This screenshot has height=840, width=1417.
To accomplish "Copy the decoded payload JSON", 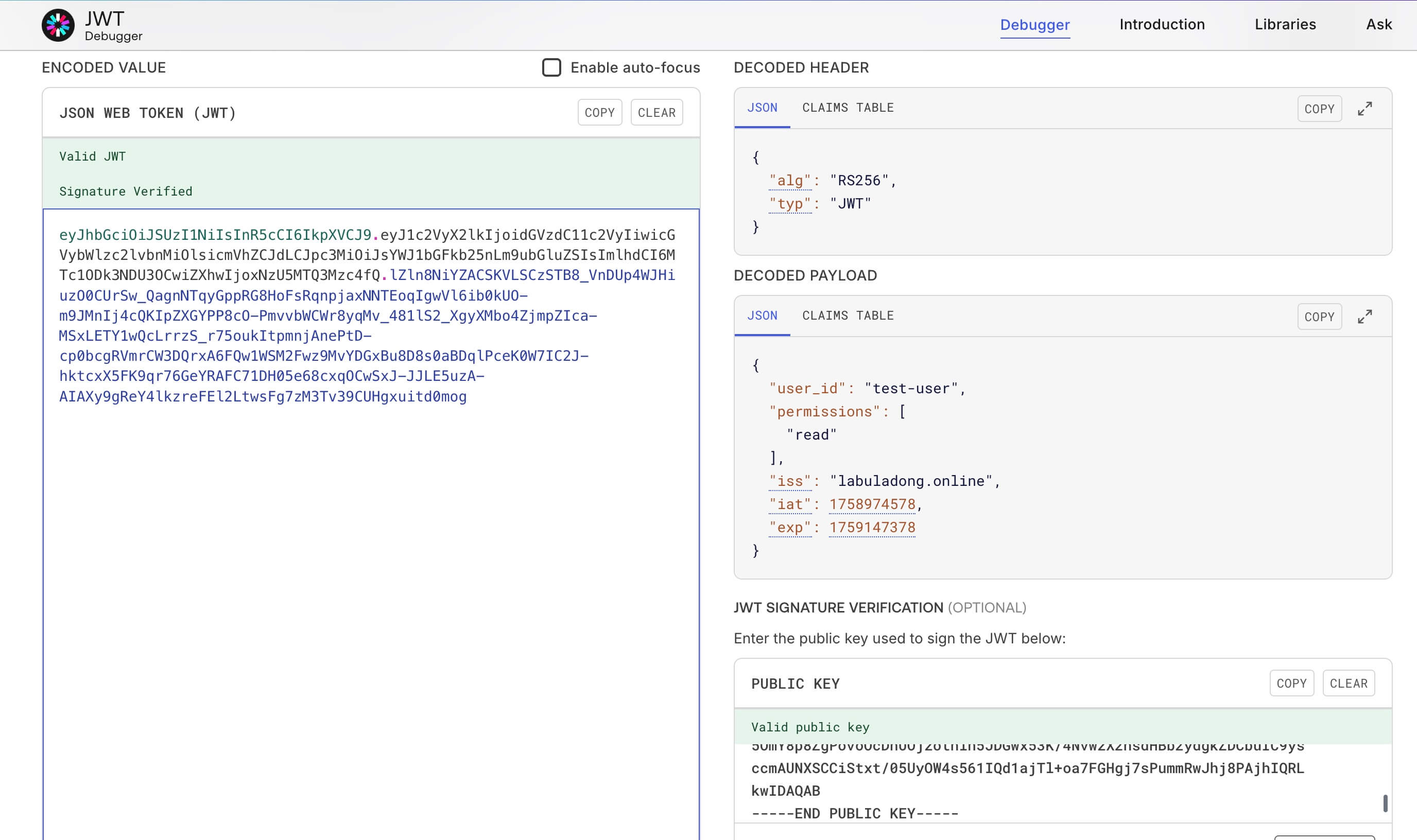I will coord(1319,317).
